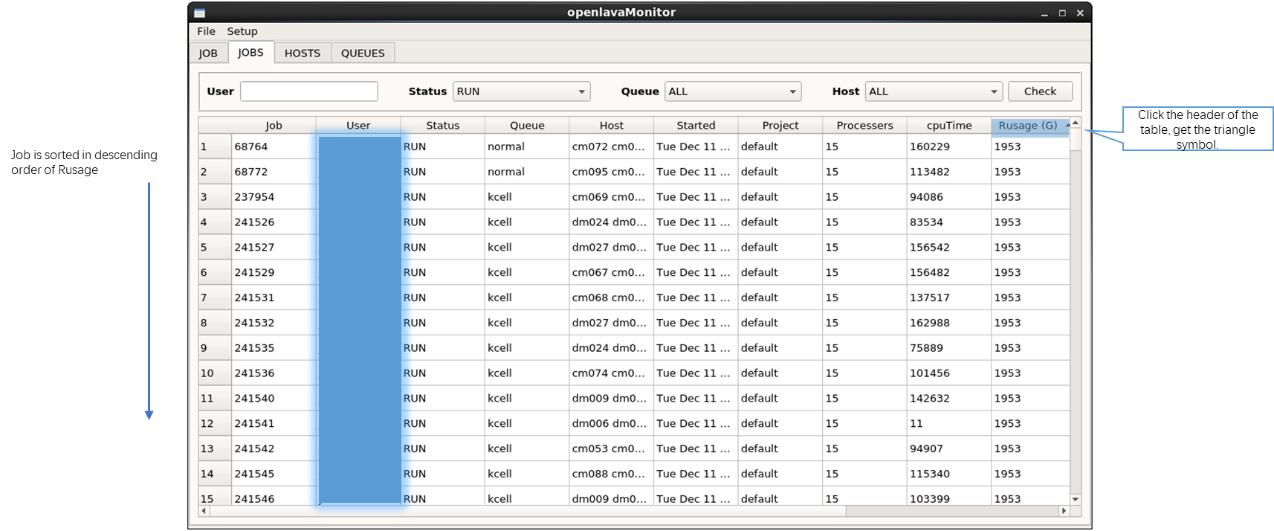The width and height of the screenshot is (1274, 531).
Task: Click the Status column header
Action: point(442,125)
